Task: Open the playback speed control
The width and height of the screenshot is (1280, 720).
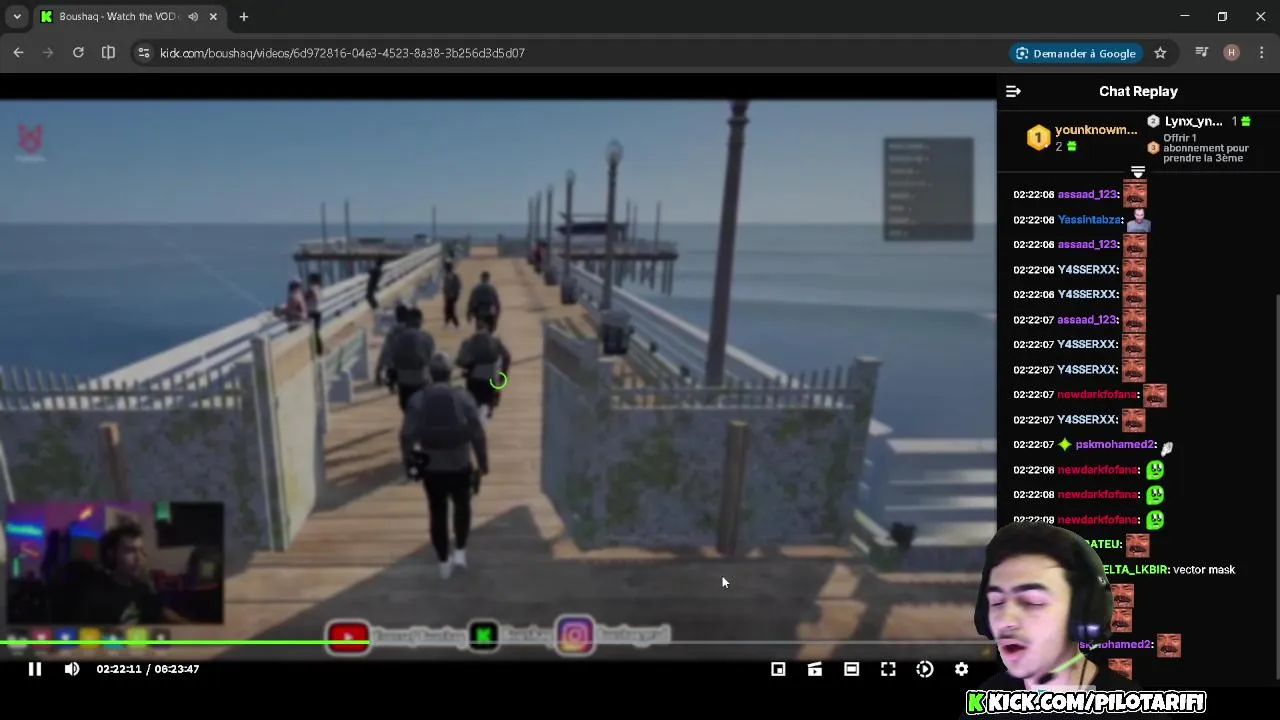Action: pyautogui.click(x=925, y=669)
